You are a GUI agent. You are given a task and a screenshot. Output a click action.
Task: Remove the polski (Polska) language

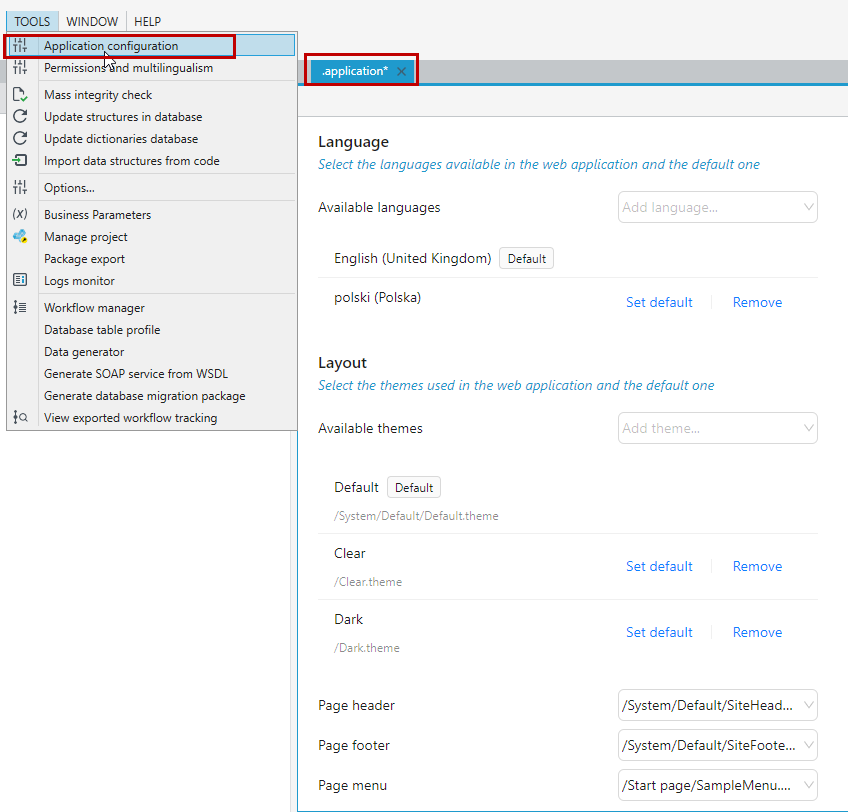757,302
